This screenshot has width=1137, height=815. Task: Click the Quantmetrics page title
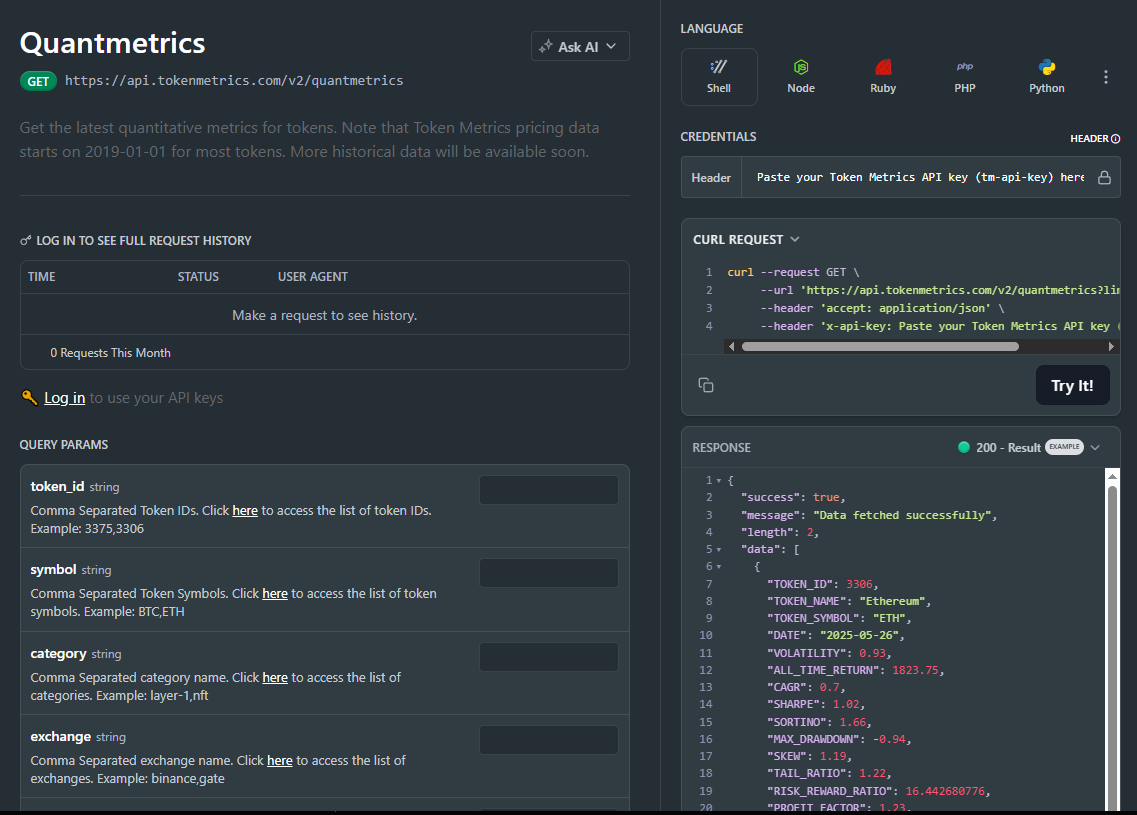(112, 43)
